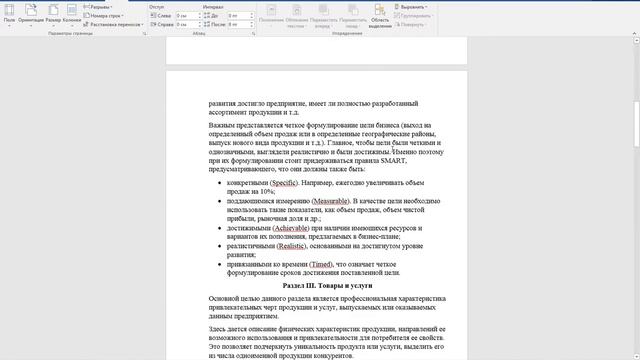Open the Поля (Margins) menu
Screen dimensions: 640x360
(x=9, y=16)
